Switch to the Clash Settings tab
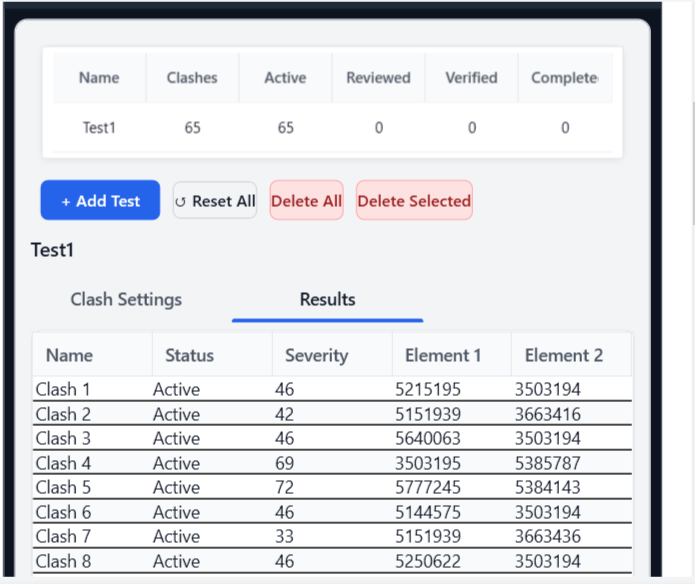Image resolution: width=695 pixels, height=584 pixels. (126, 300)
